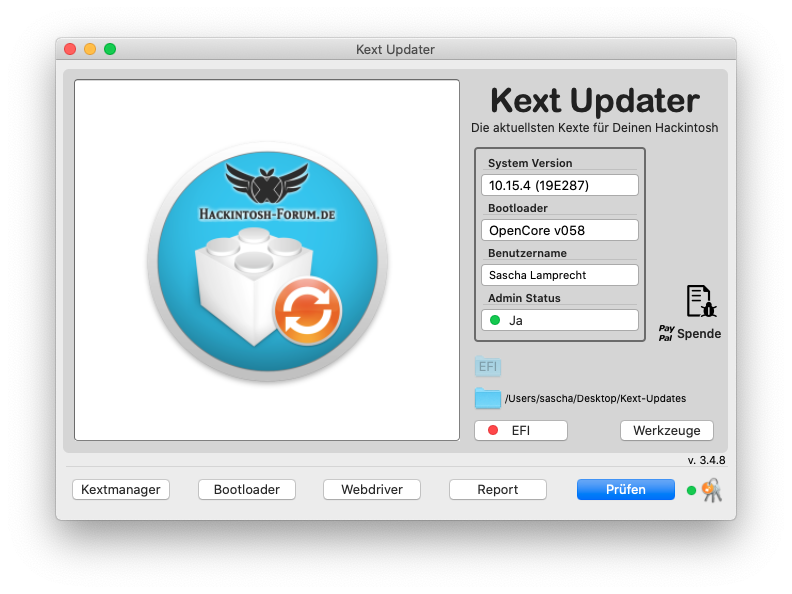Click the keychain keys icon
The image size is (792, 594).
pyautogui.click(x=712, y=490)
